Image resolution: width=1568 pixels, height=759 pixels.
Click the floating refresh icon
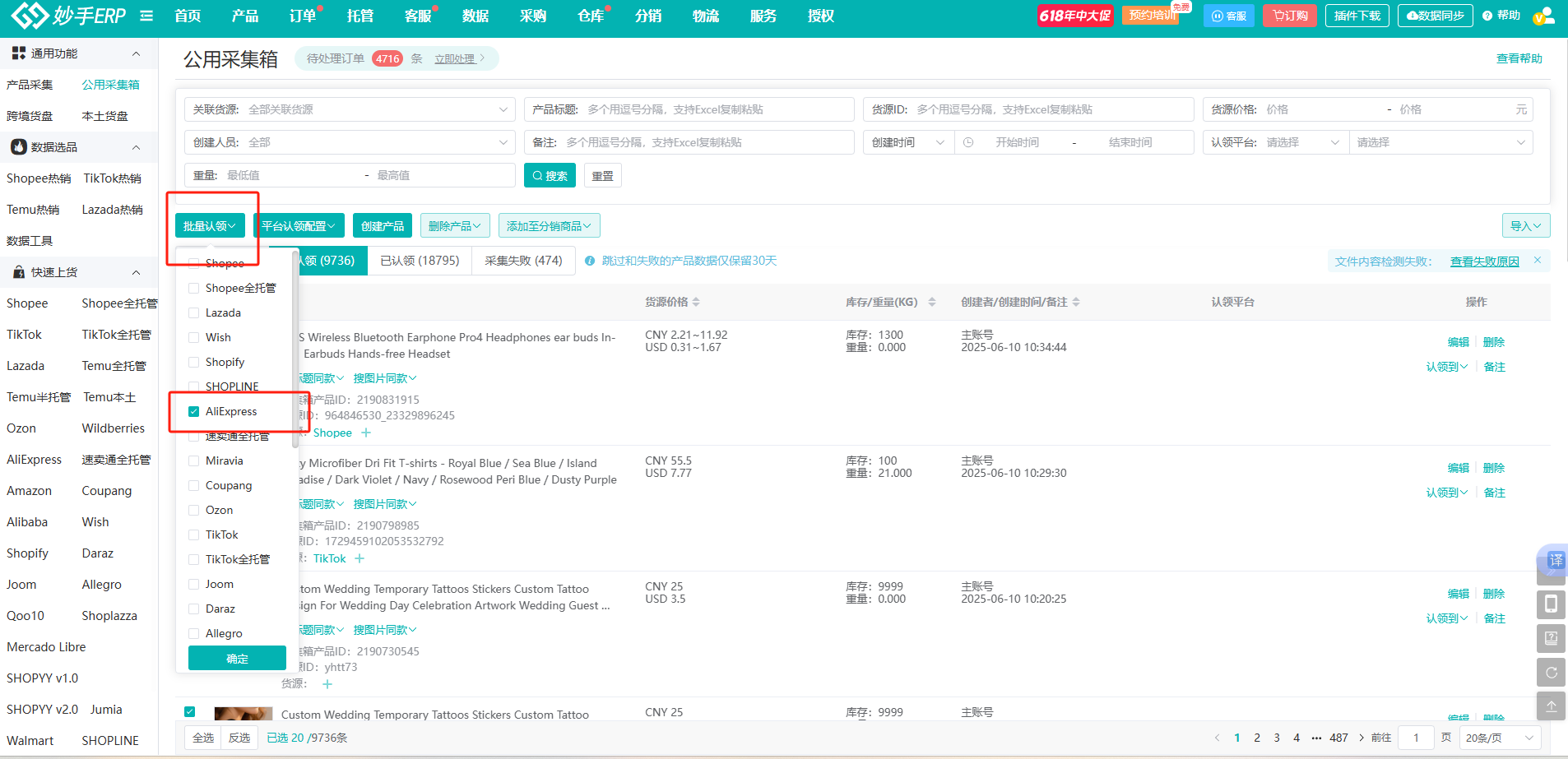tap(1551, 672)
